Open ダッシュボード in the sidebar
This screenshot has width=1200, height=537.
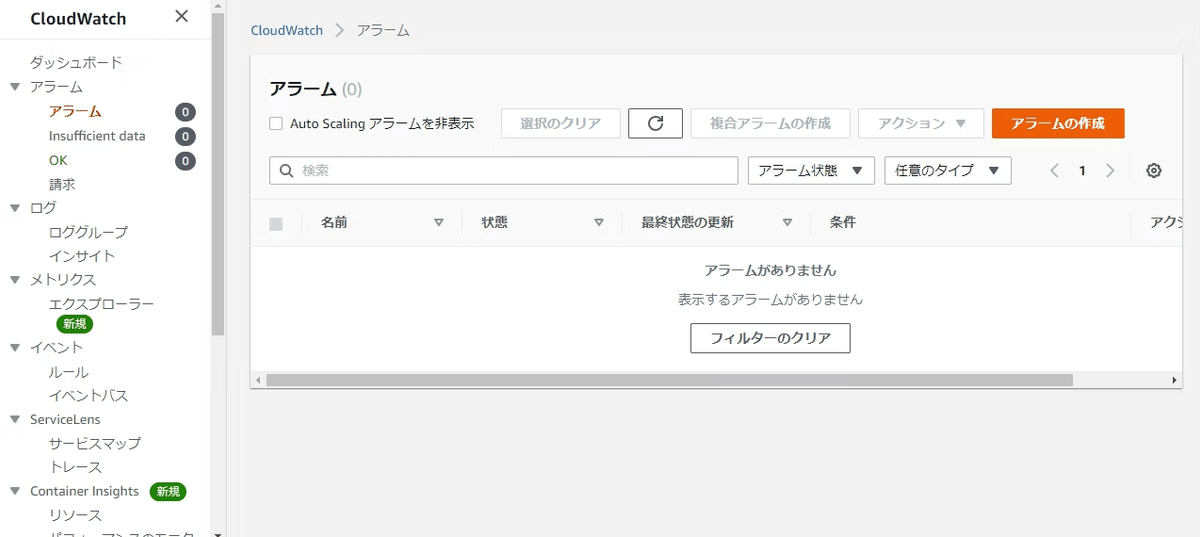coord(76,62)
